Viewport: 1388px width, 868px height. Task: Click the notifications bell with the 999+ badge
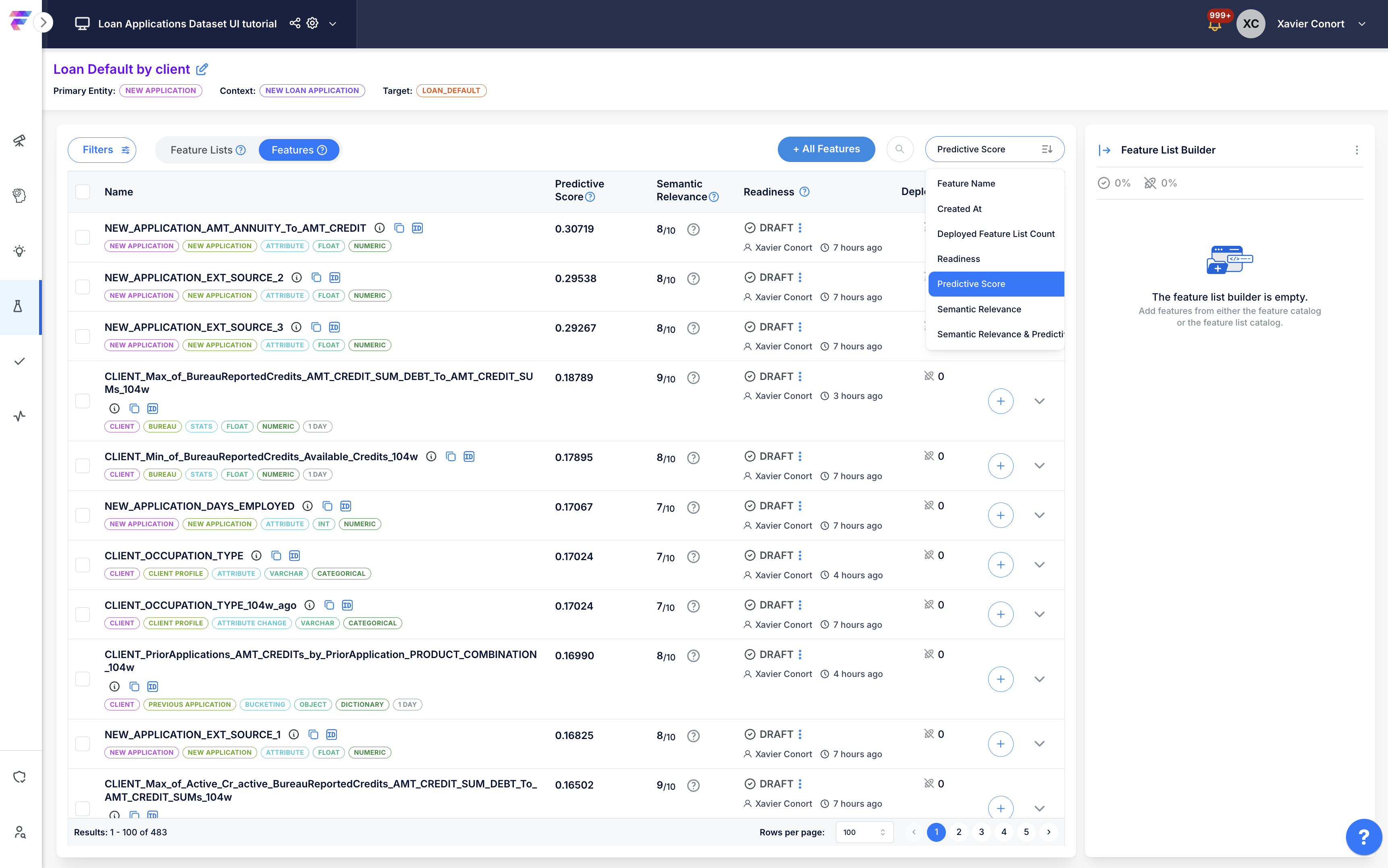[1214, 25]
